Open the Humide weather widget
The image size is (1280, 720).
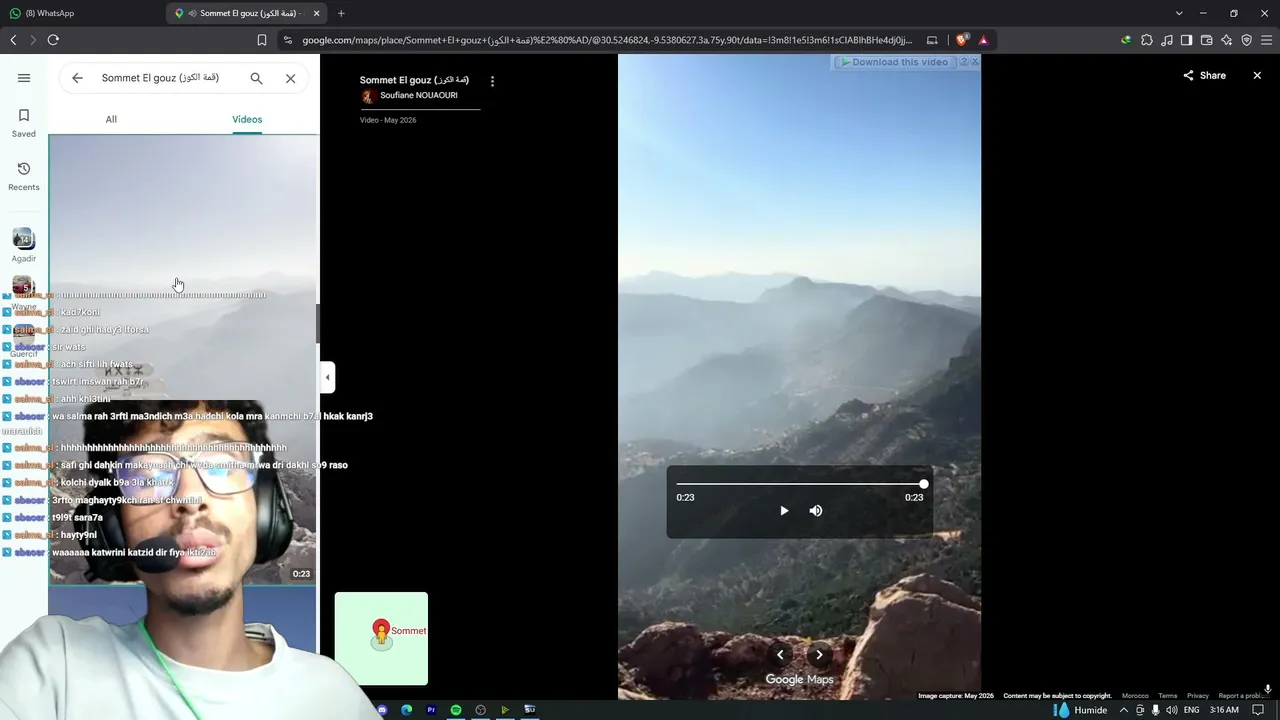point(1080,710)
